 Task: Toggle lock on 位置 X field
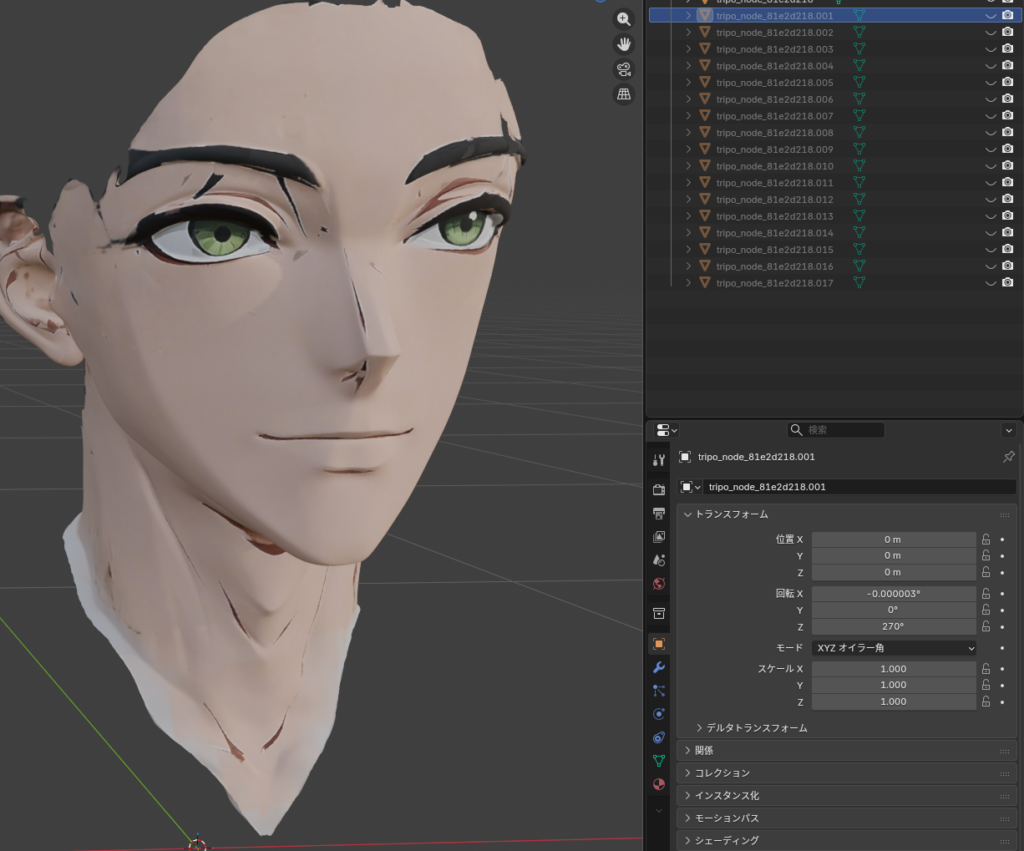click(986, 539)
